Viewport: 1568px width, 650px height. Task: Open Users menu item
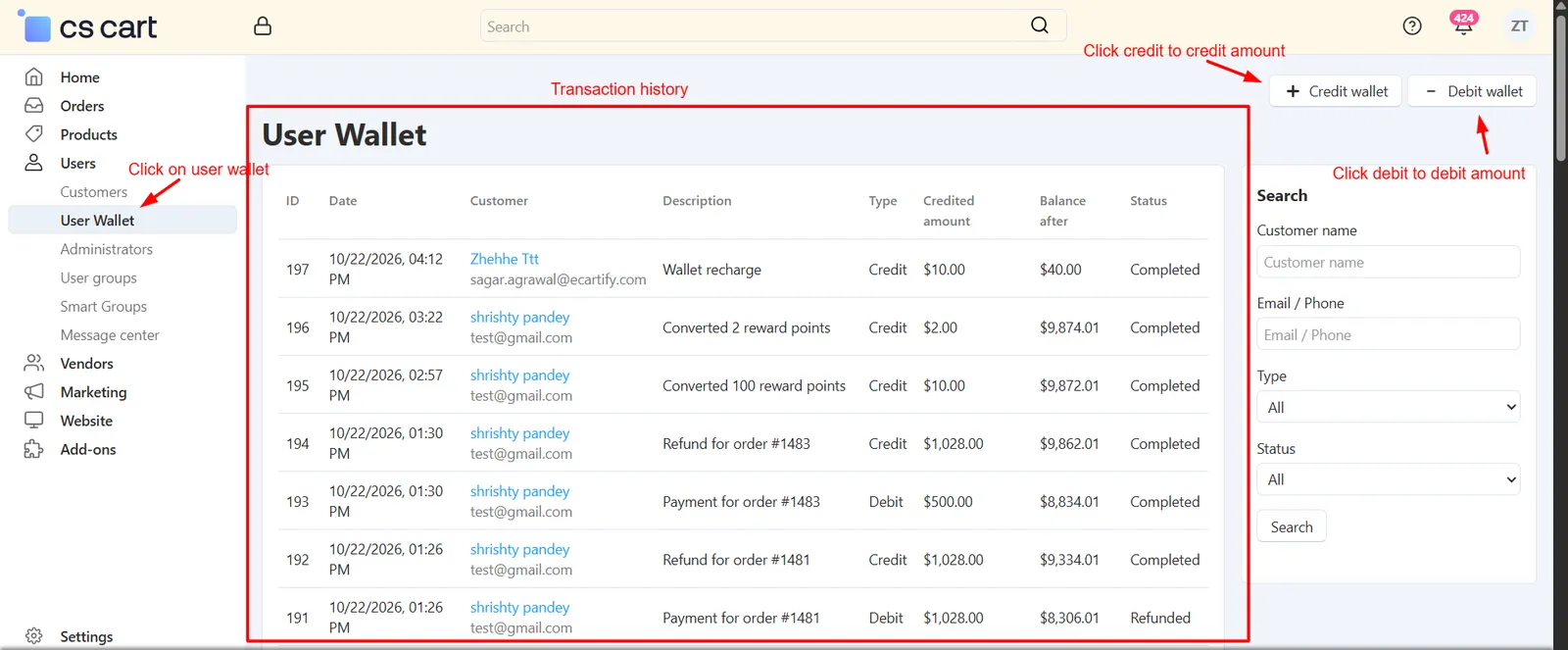click(77, 163)
